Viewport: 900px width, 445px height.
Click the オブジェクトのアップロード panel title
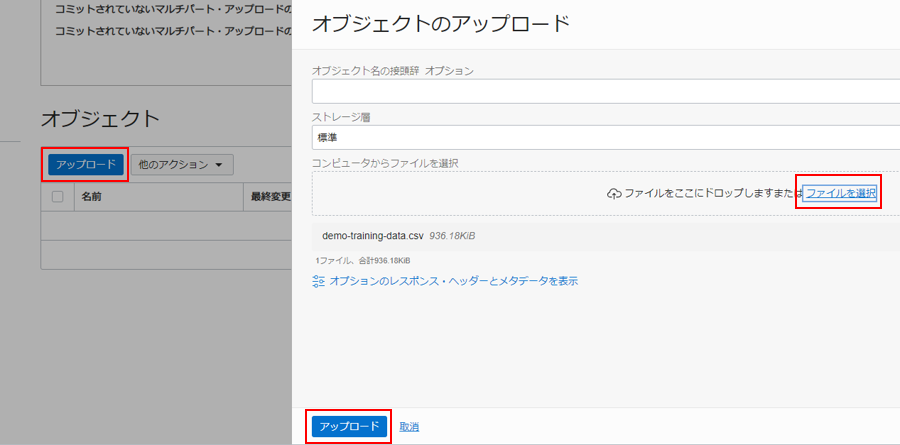[441, 24]
